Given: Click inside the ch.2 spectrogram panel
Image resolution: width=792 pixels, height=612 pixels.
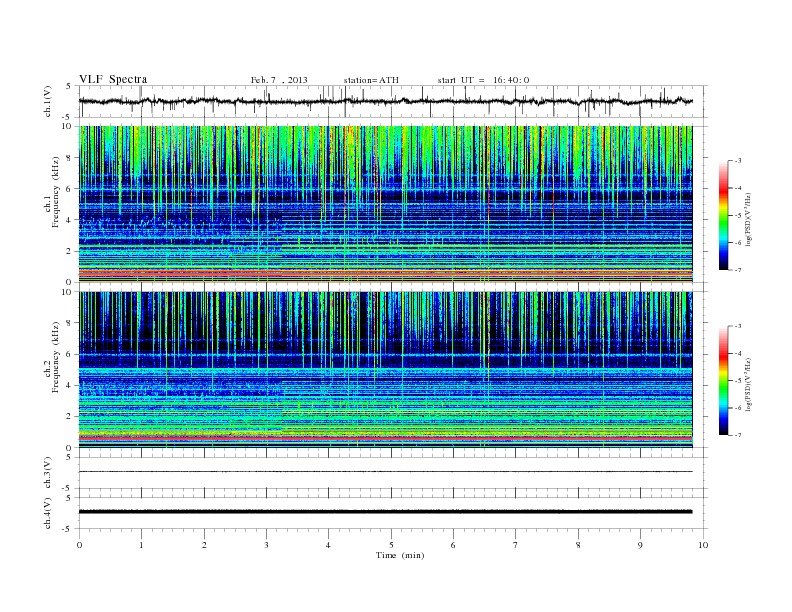Looking at the screenshot, I should click(385, 369).
